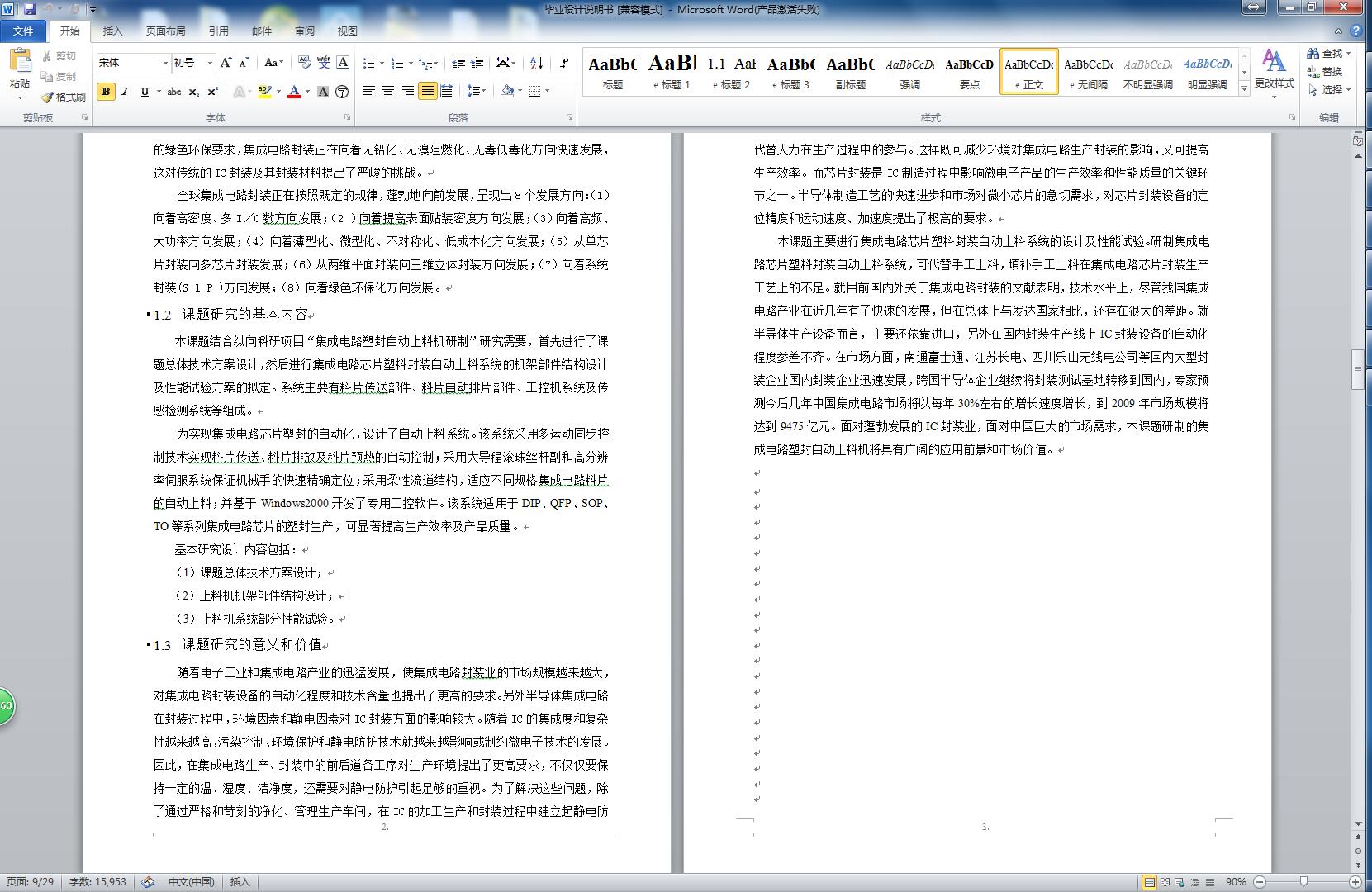The image size is (1372, 892).
Task: Open the font size dropdown (初号)
Action: pos(210,63)
